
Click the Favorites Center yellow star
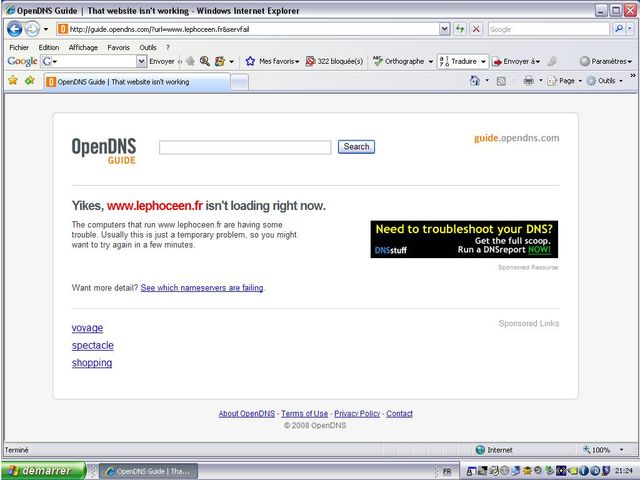tap(13, 80)
